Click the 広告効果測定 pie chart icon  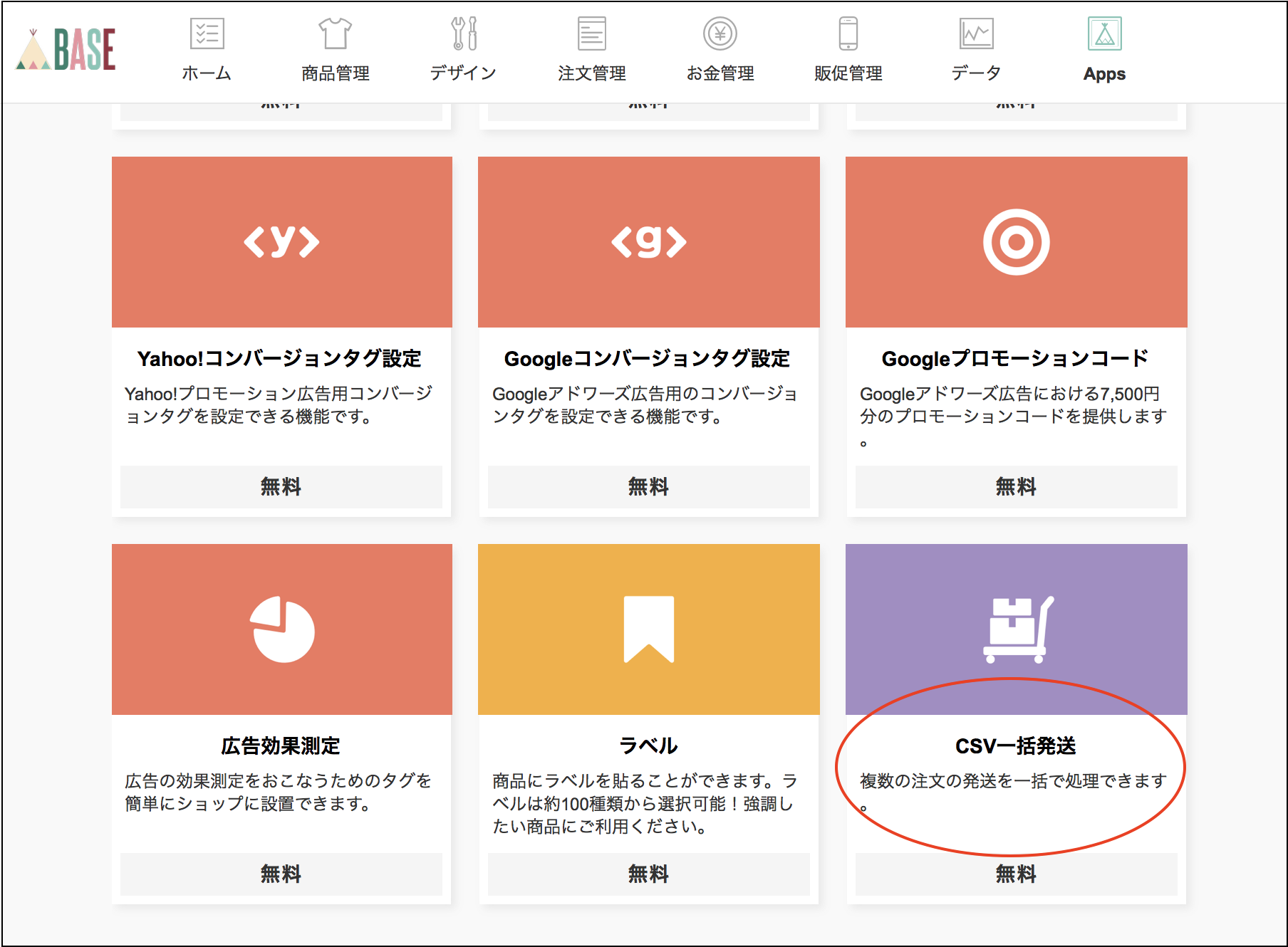[x=282, y=629]
